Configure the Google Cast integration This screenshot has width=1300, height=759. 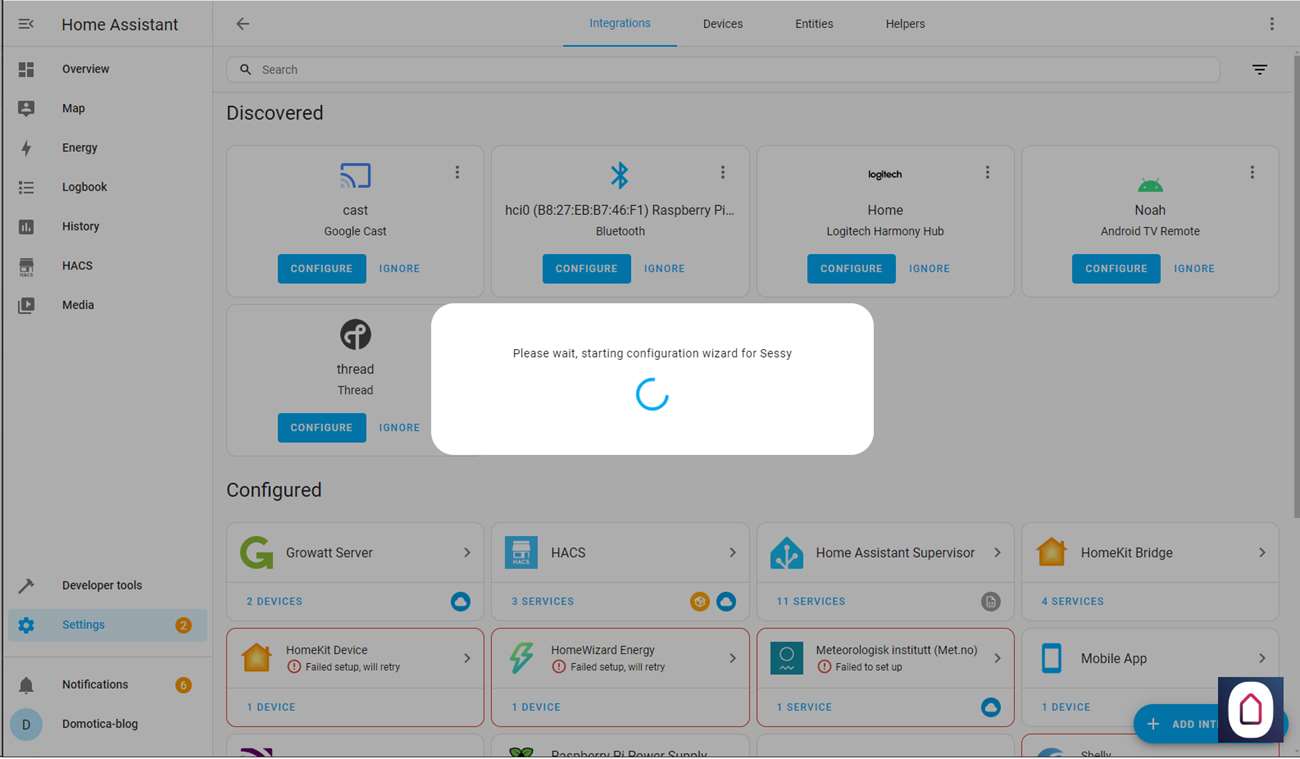[x=322, y=269]
